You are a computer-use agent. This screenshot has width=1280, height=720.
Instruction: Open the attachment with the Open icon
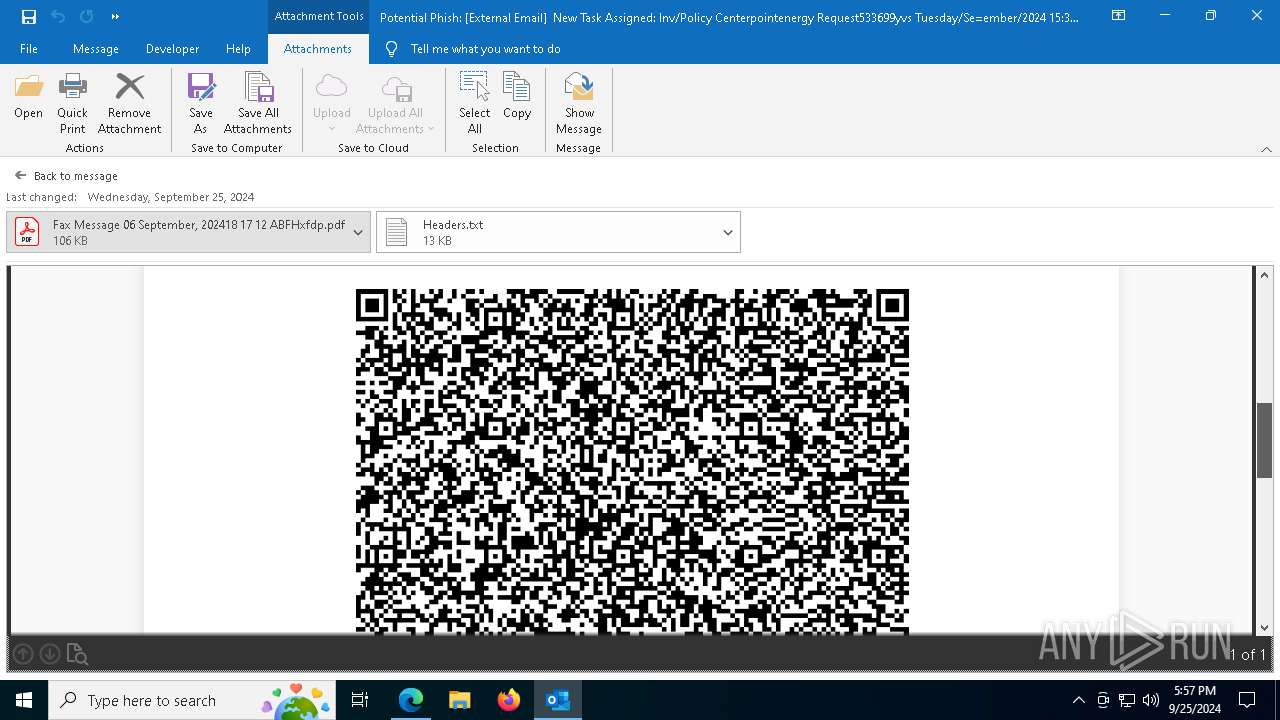[29, 97]
